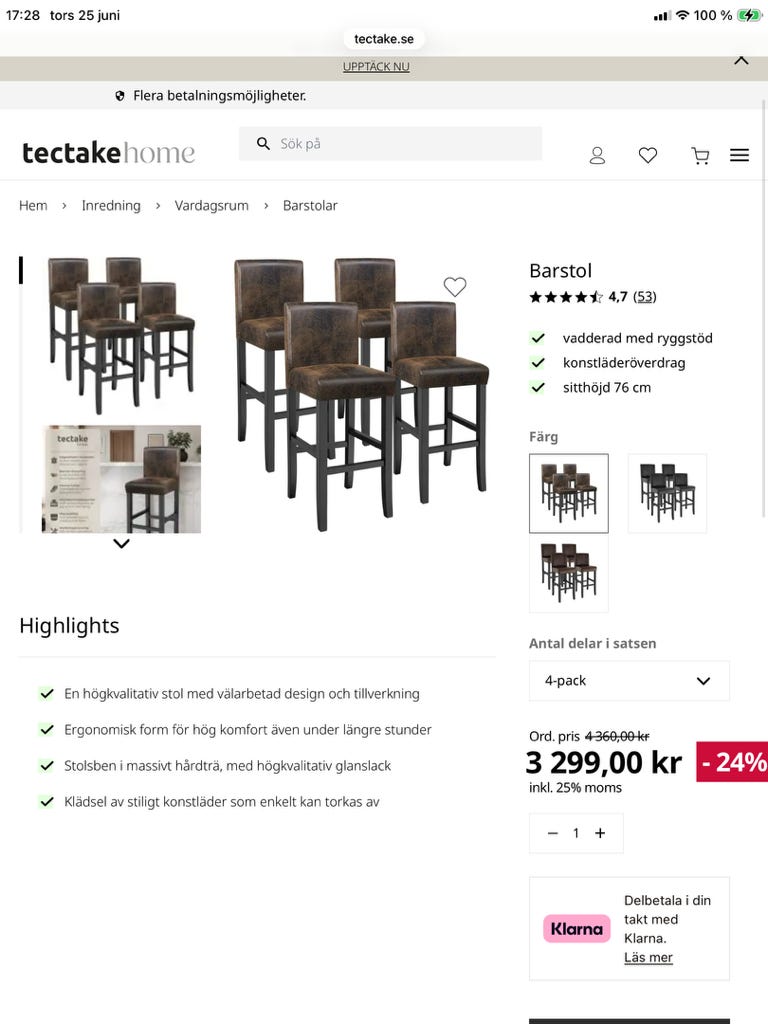This screenshot has width=768, height=1024.
Task: Increase quantity with plus button
Action: point(600,833)
